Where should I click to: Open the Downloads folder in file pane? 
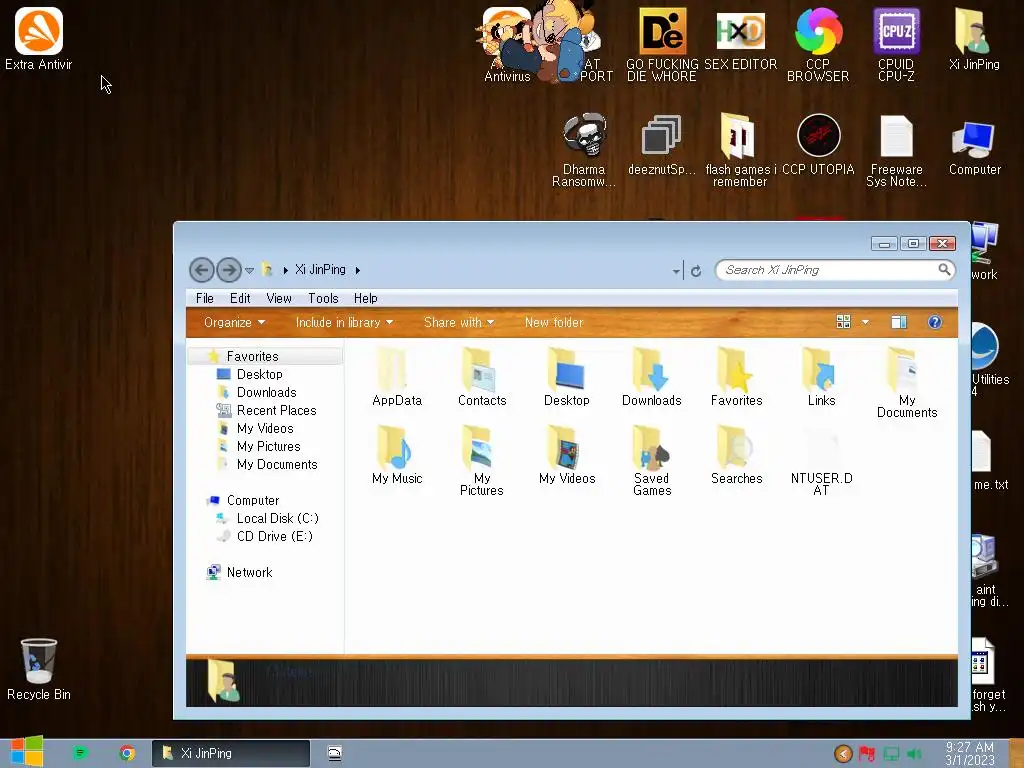point(652,377)
